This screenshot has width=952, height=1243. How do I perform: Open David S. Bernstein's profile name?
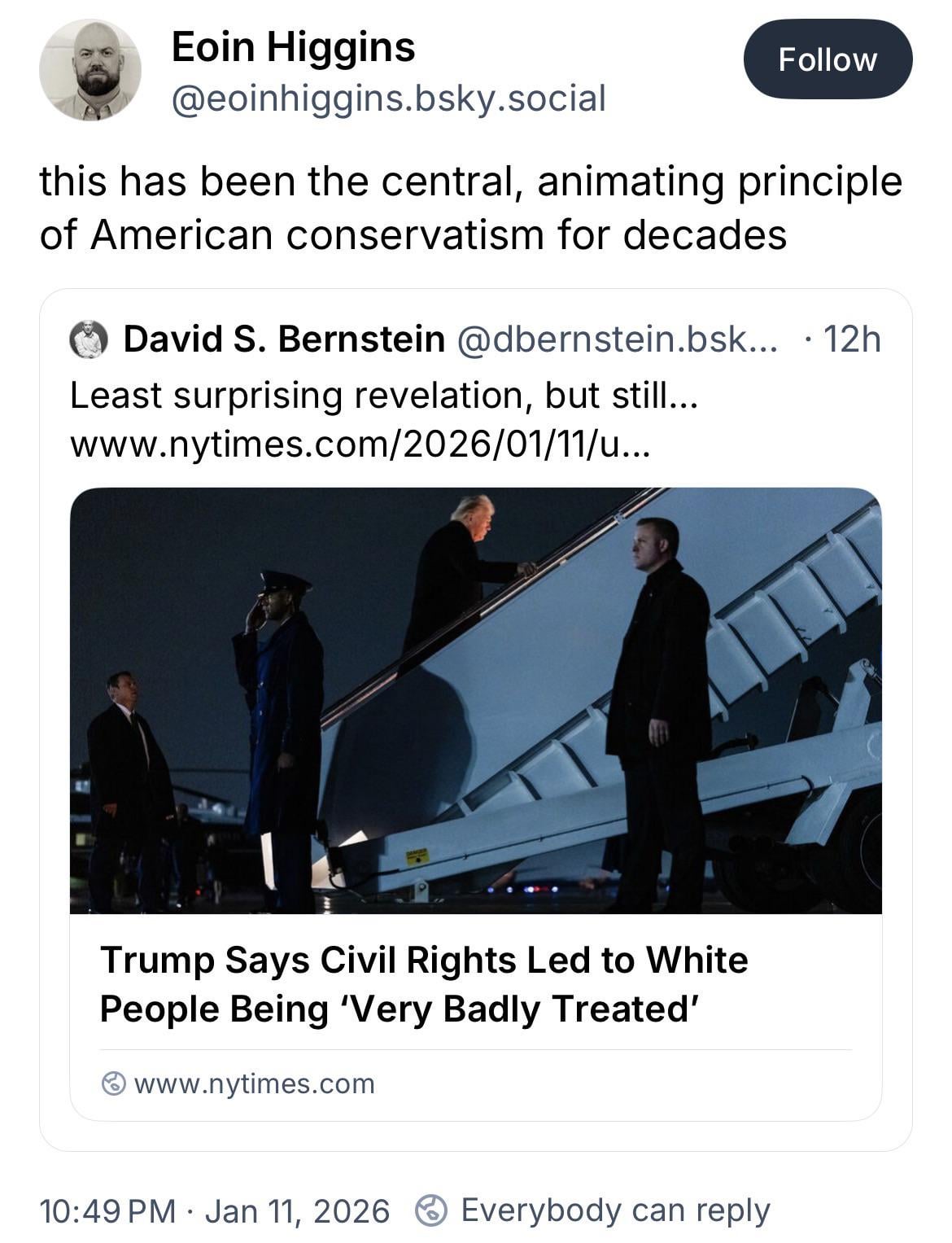(x=284, y=339)
